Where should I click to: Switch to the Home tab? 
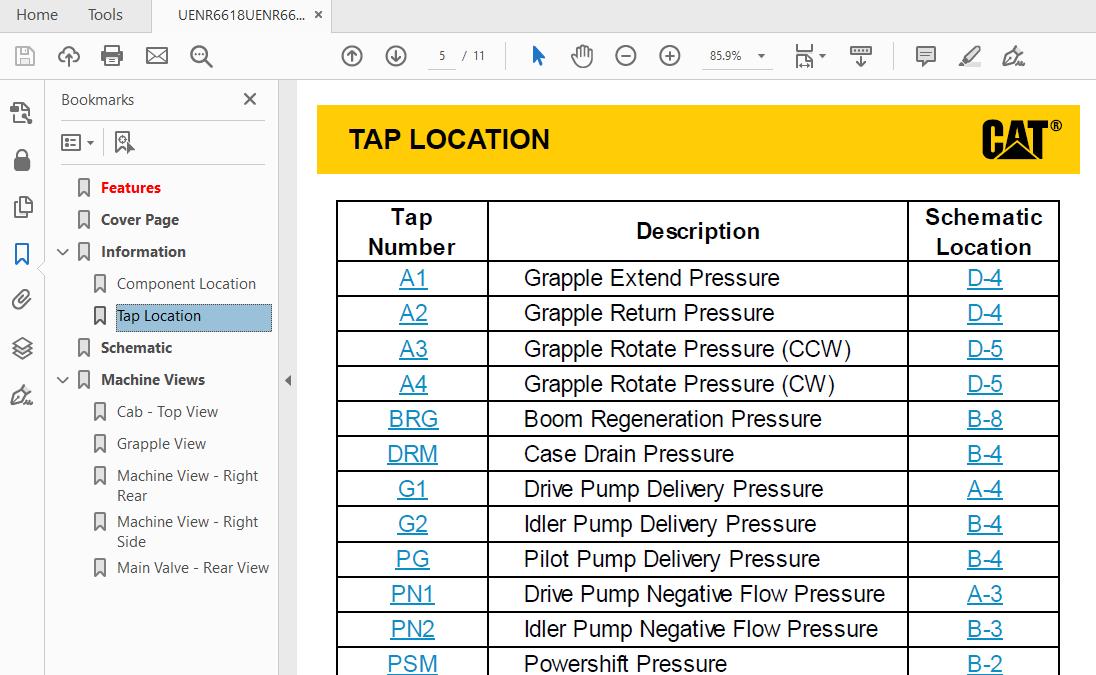click(x=37, y=15)
